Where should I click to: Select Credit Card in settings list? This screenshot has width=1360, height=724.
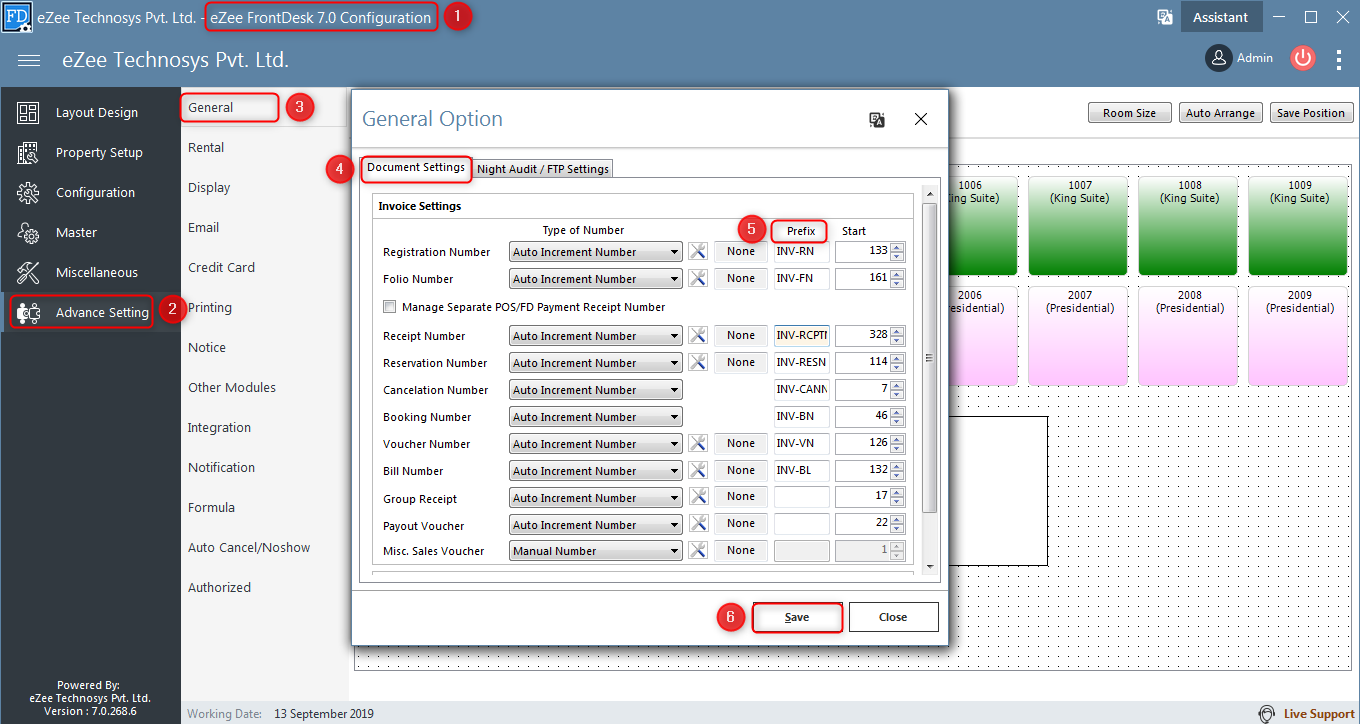pyautogui.click(x=221, y=267)
